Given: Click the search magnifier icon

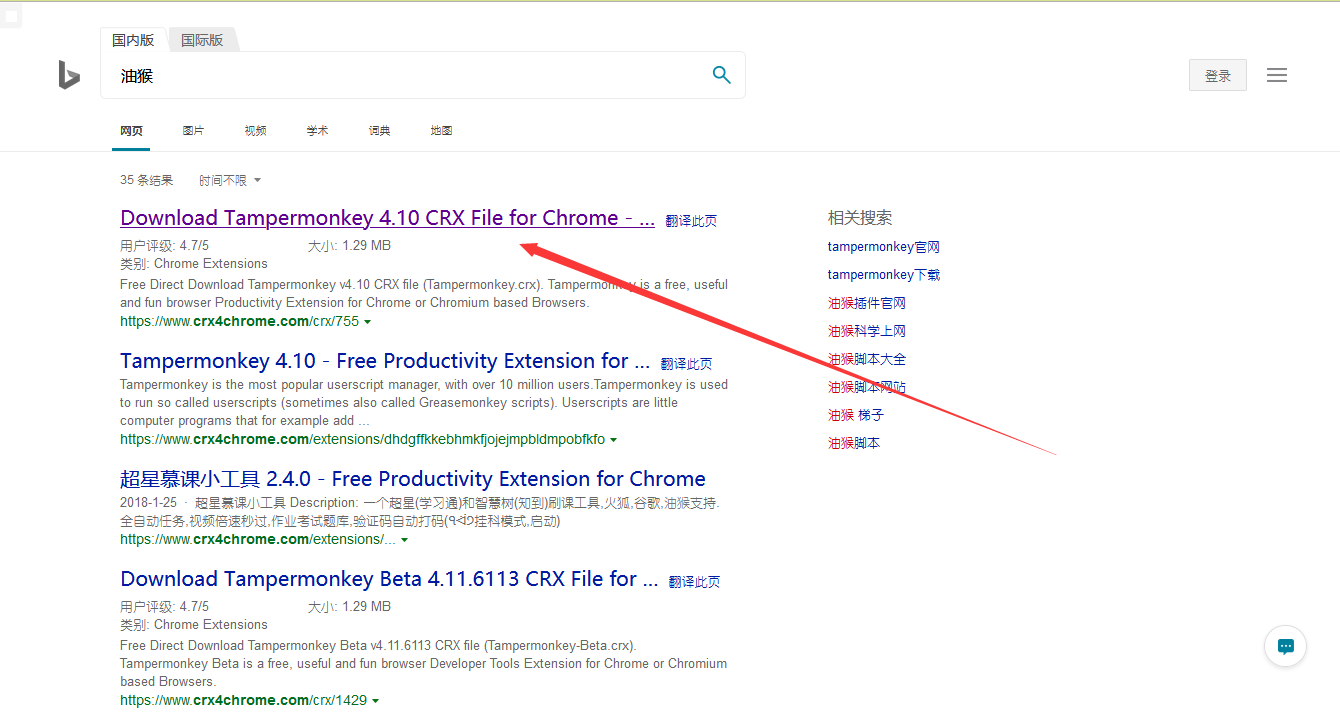Looking at the screenshot, I should pos(721,75).
